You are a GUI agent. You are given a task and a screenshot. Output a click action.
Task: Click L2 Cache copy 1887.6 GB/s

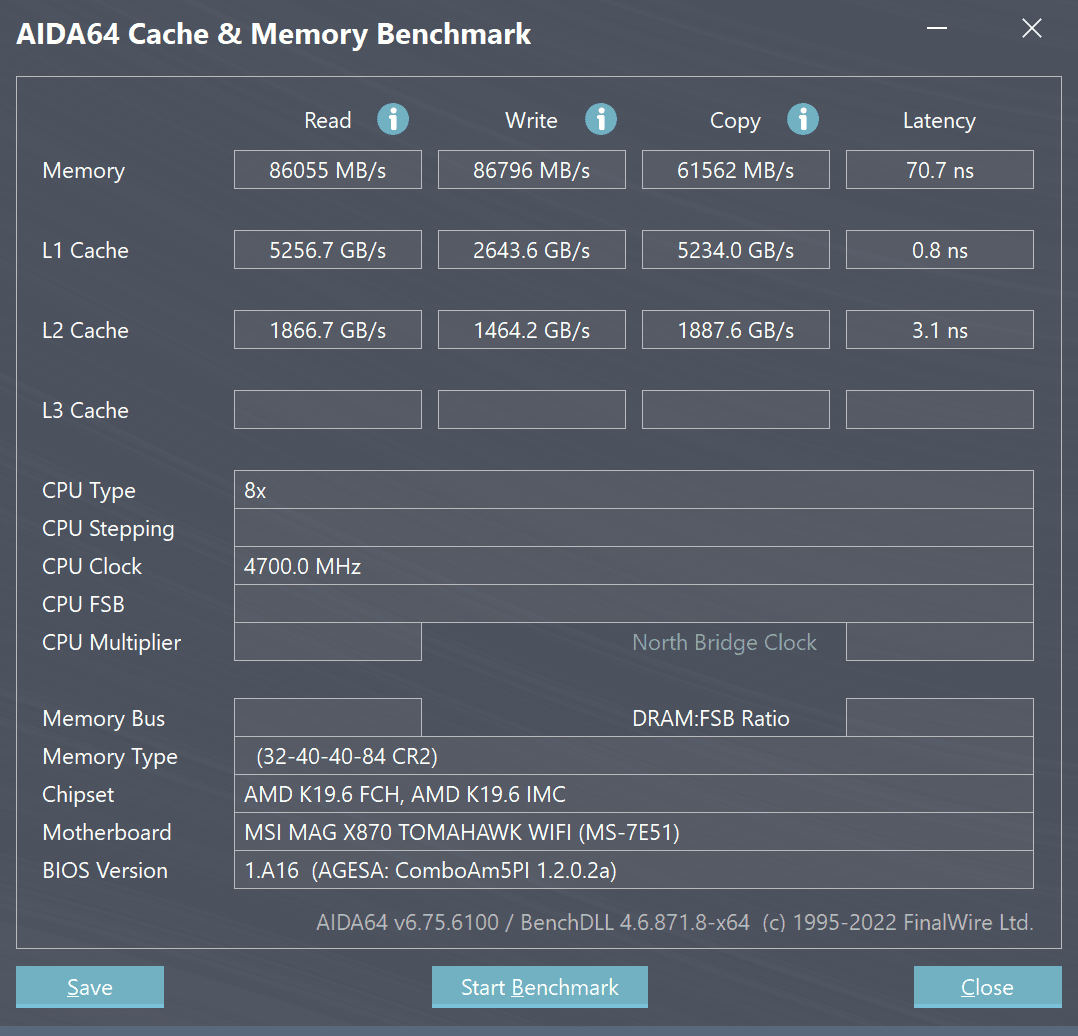coord(736,330)
